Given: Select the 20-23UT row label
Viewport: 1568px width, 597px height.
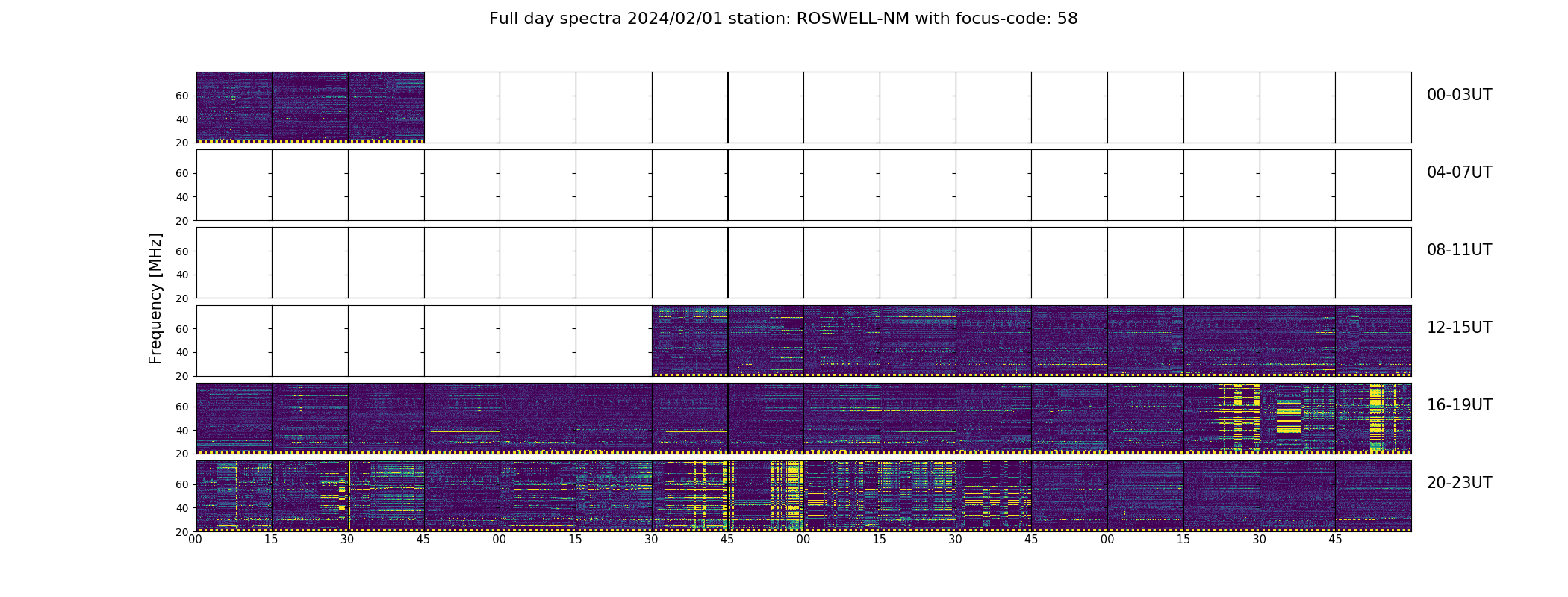Looking at the screenshot, I should click(1459, 483).
